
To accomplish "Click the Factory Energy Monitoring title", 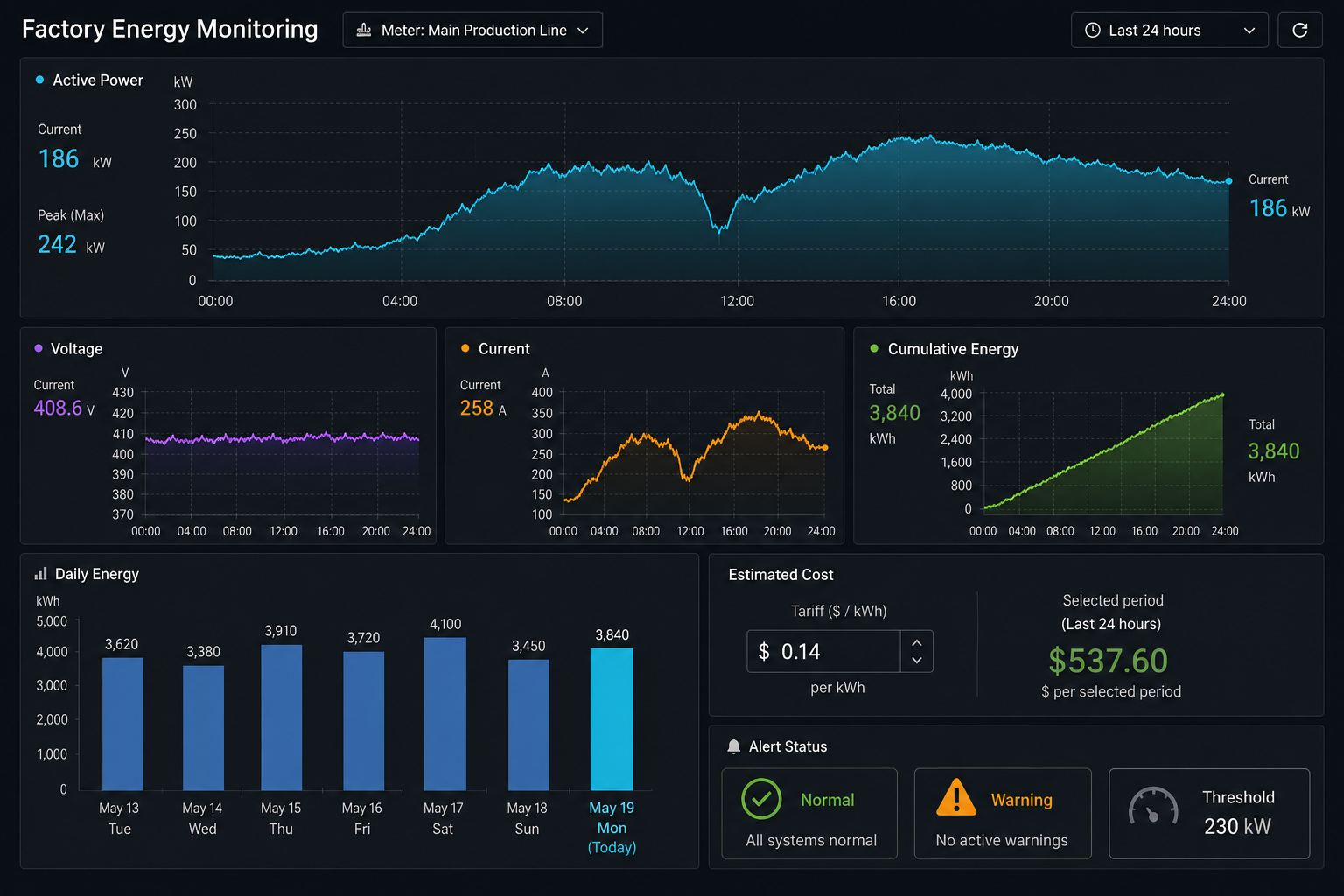I will (170, 29).
